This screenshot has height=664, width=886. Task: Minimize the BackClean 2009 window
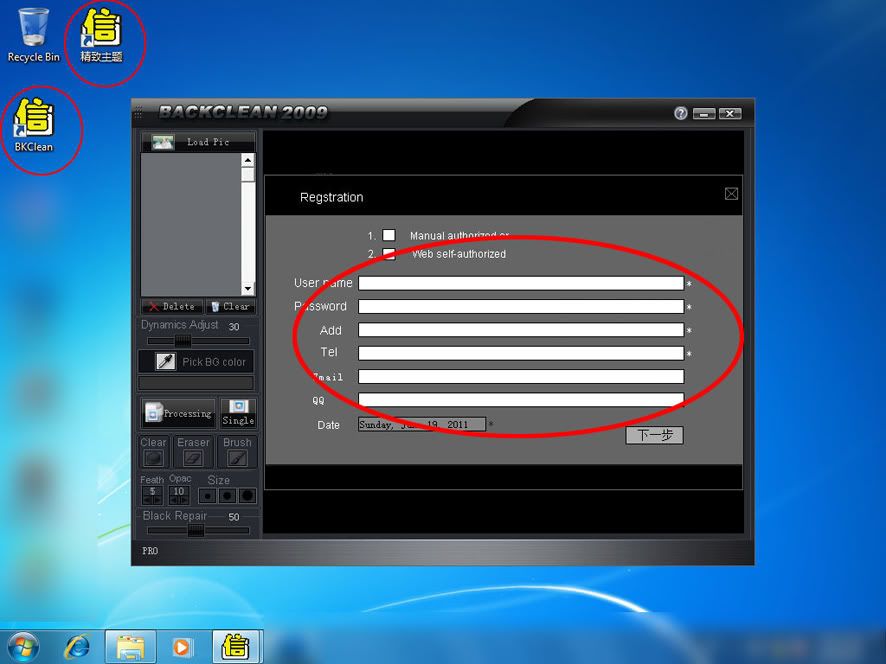[x=704, y=114]
